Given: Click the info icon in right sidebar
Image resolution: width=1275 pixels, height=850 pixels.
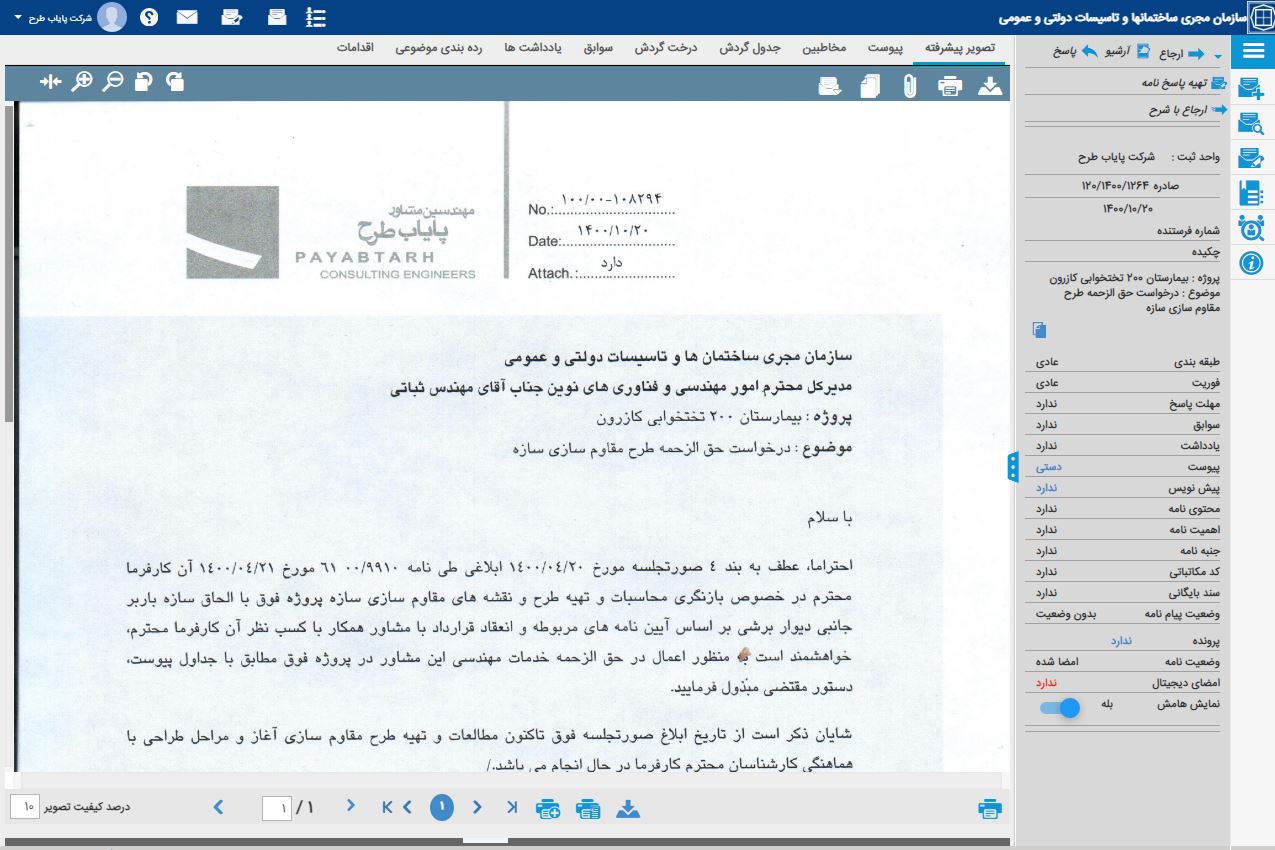Looking at the screenshot, I should click(1251, 263).
